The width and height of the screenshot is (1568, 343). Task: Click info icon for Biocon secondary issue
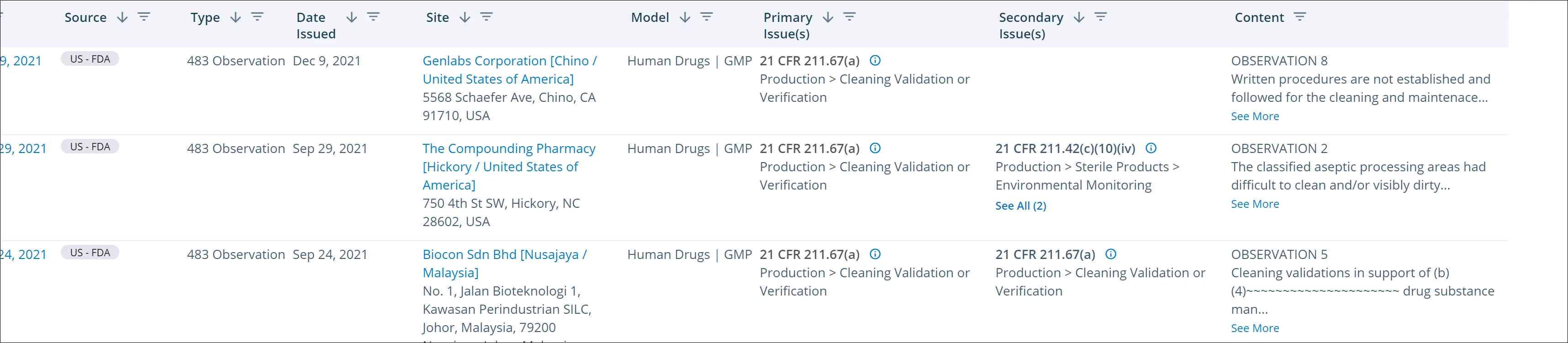[1111, 253]
